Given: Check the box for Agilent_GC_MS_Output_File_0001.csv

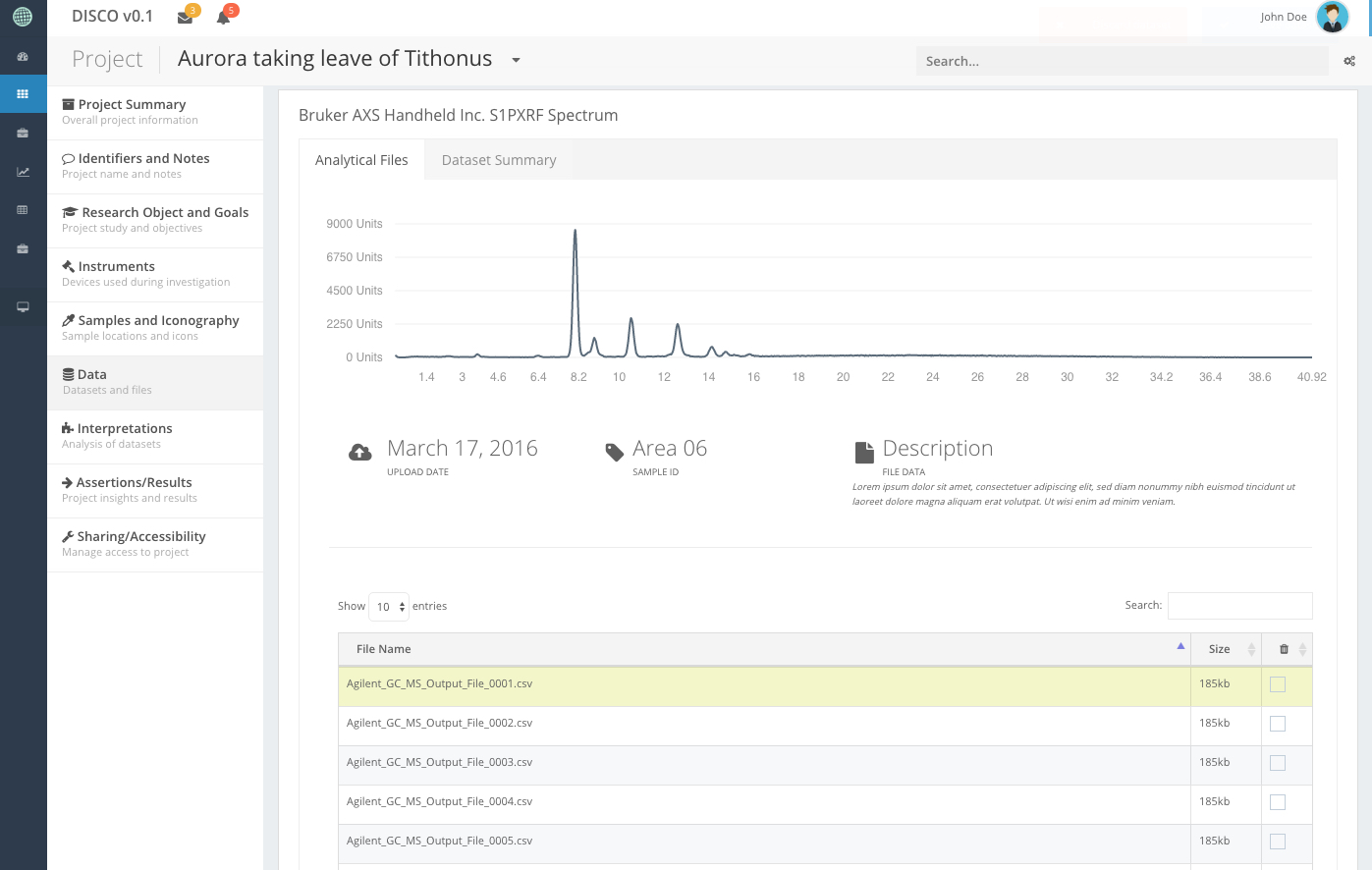Looking at the screenshot, I should pyautogui.click(x=1278, y=684).
